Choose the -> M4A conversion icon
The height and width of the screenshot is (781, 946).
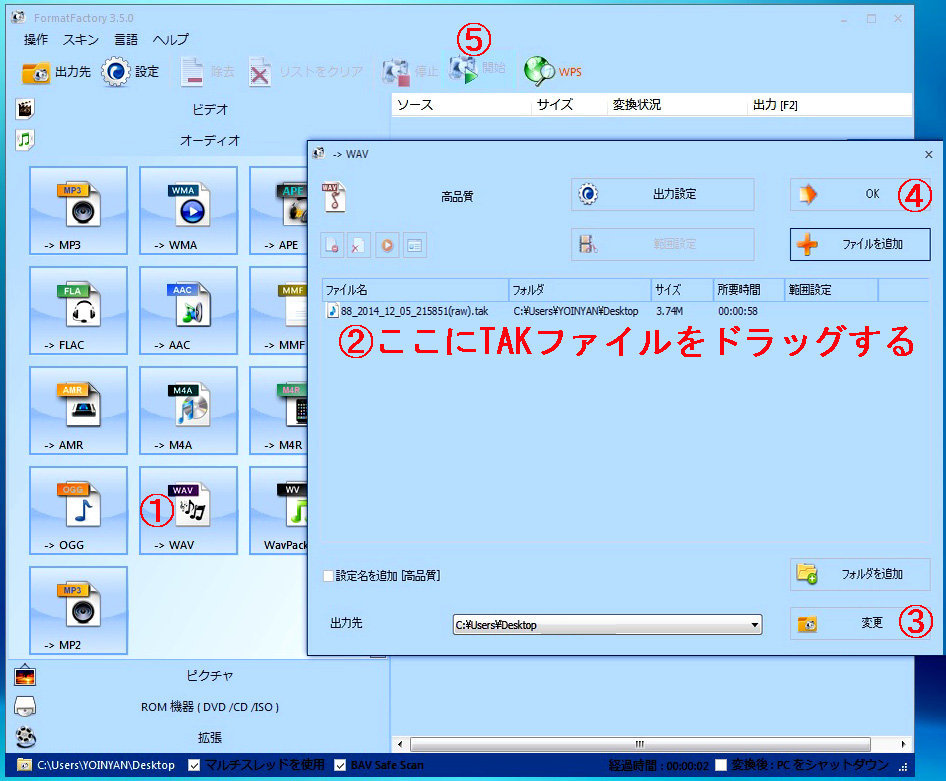click(x=188, y=410)
